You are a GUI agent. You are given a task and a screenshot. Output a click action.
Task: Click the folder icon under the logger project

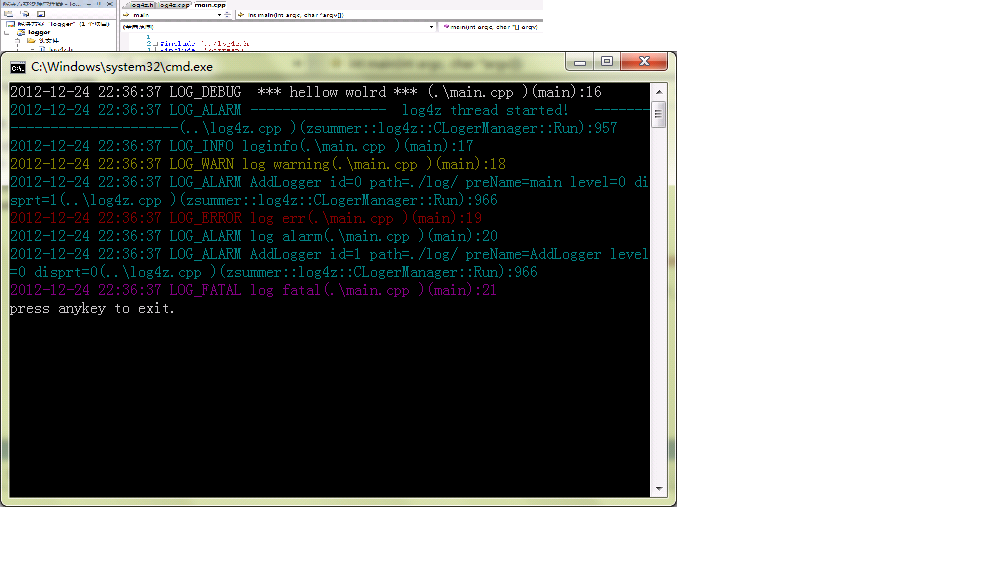pos(31,41)
